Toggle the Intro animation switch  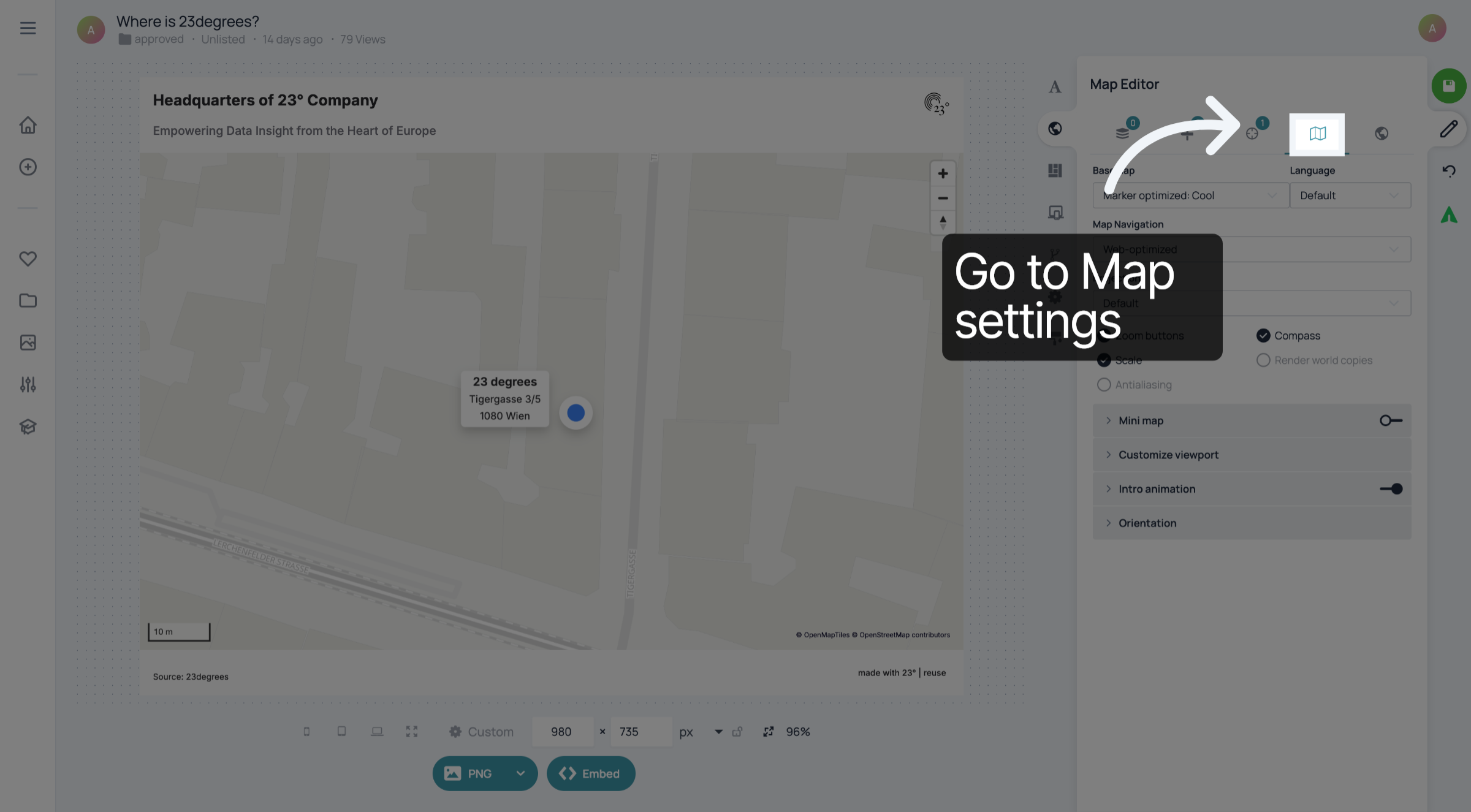tap(1391, 488)
